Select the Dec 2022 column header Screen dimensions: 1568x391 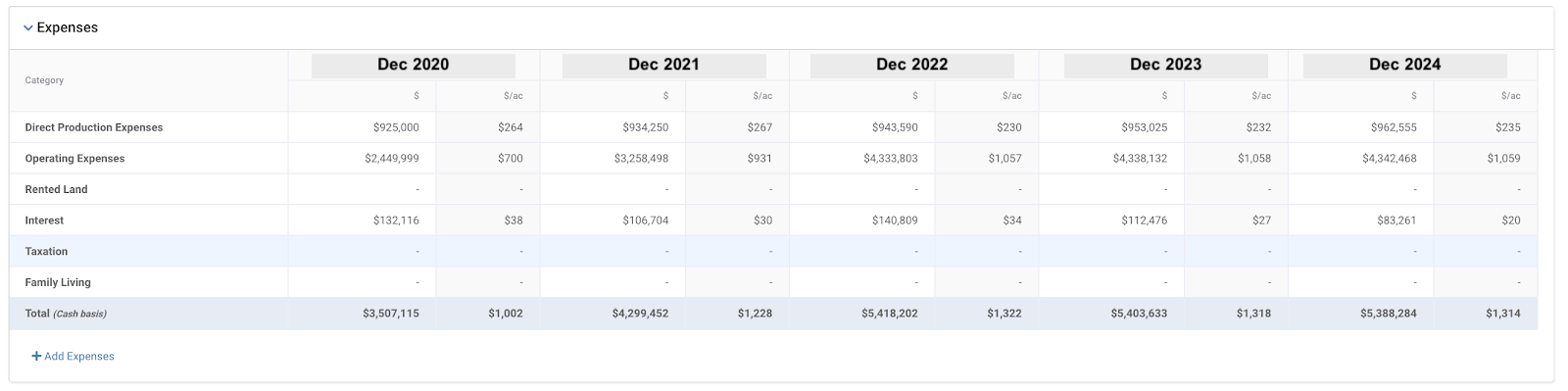[x=912, y=65]
